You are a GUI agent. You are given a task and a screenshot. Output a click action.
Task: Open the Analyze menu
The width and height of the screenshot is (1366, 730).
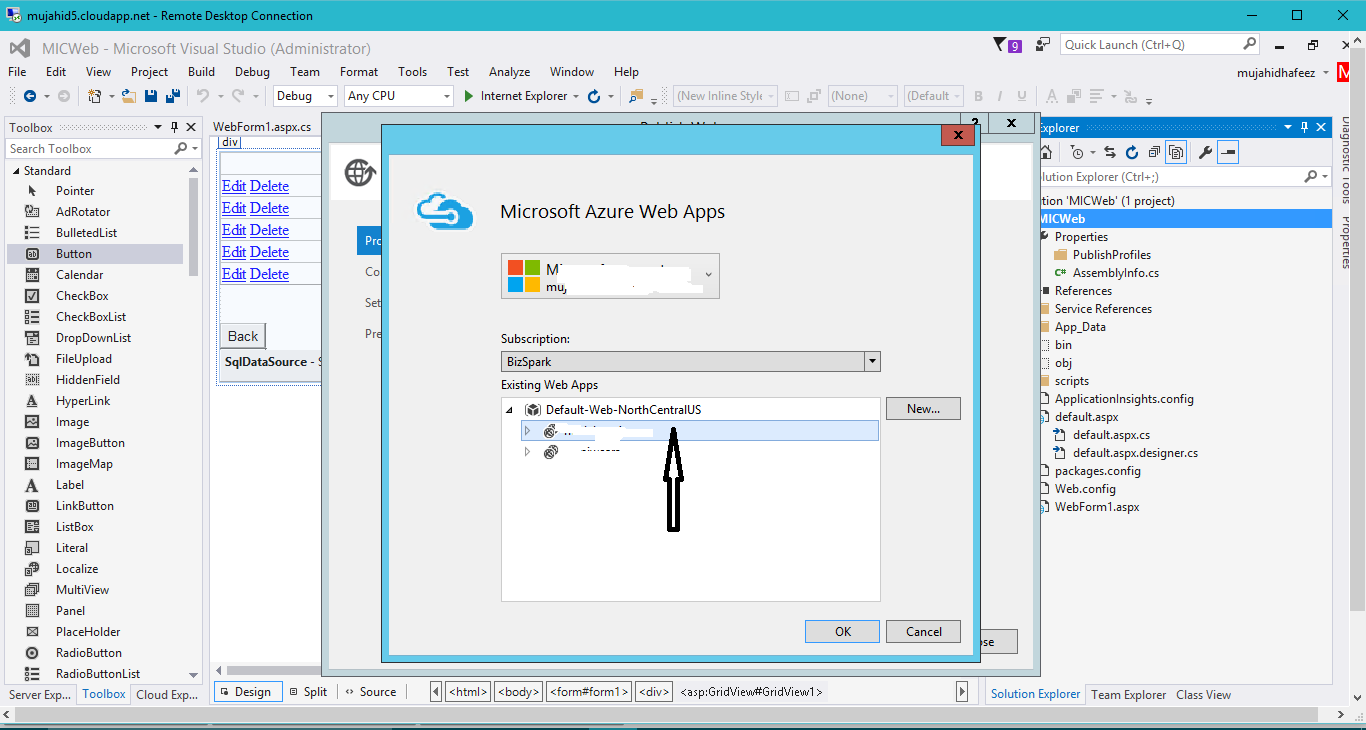pyautogui.click(x=509, y=72)
